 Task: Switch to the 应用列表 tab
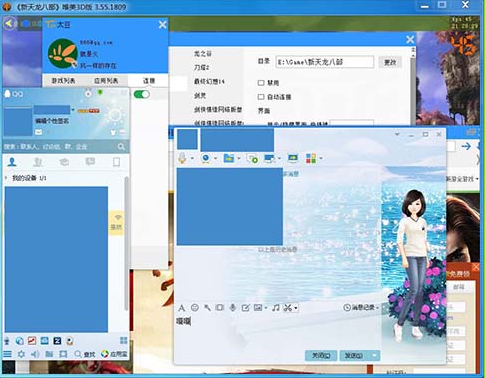[x=106, y=81]
